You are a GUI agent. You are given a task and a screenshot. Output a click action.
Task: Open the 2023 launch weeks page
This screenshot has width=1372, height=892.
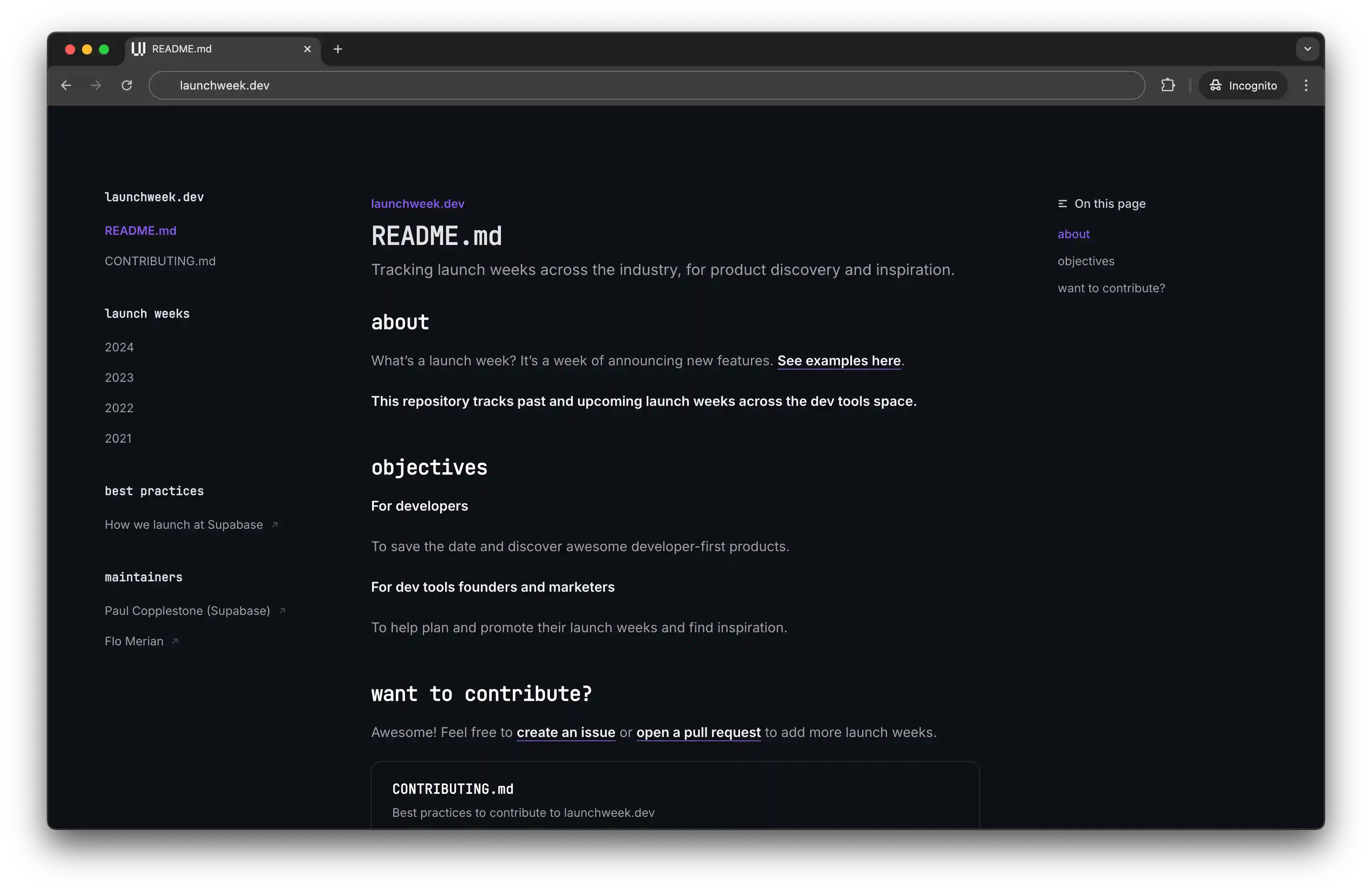click(x=119, y=378)
